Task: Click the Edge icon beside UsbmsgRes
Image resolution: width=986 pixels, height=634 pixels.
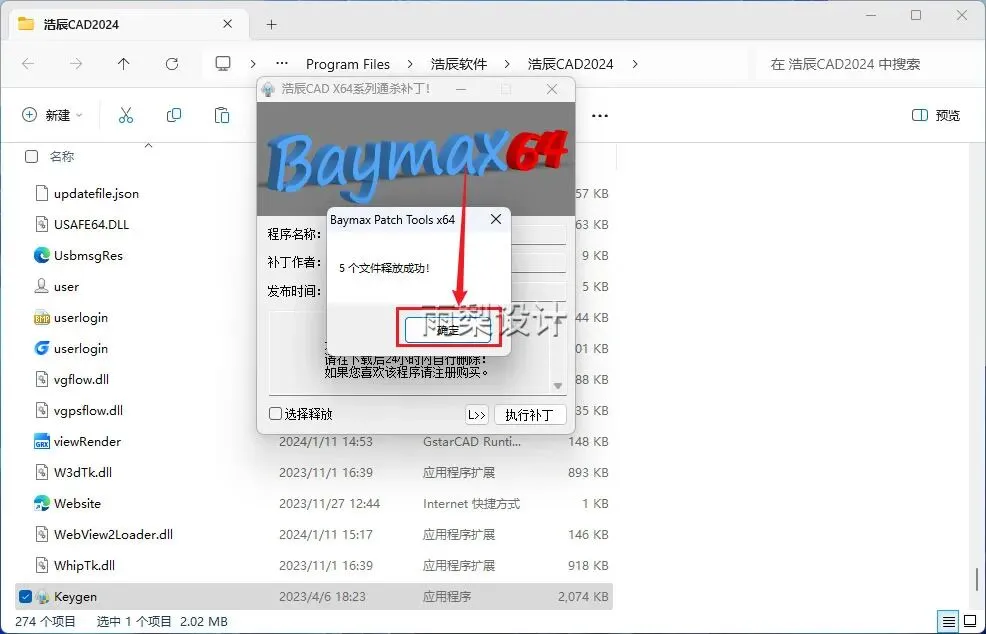Action: 42,255
